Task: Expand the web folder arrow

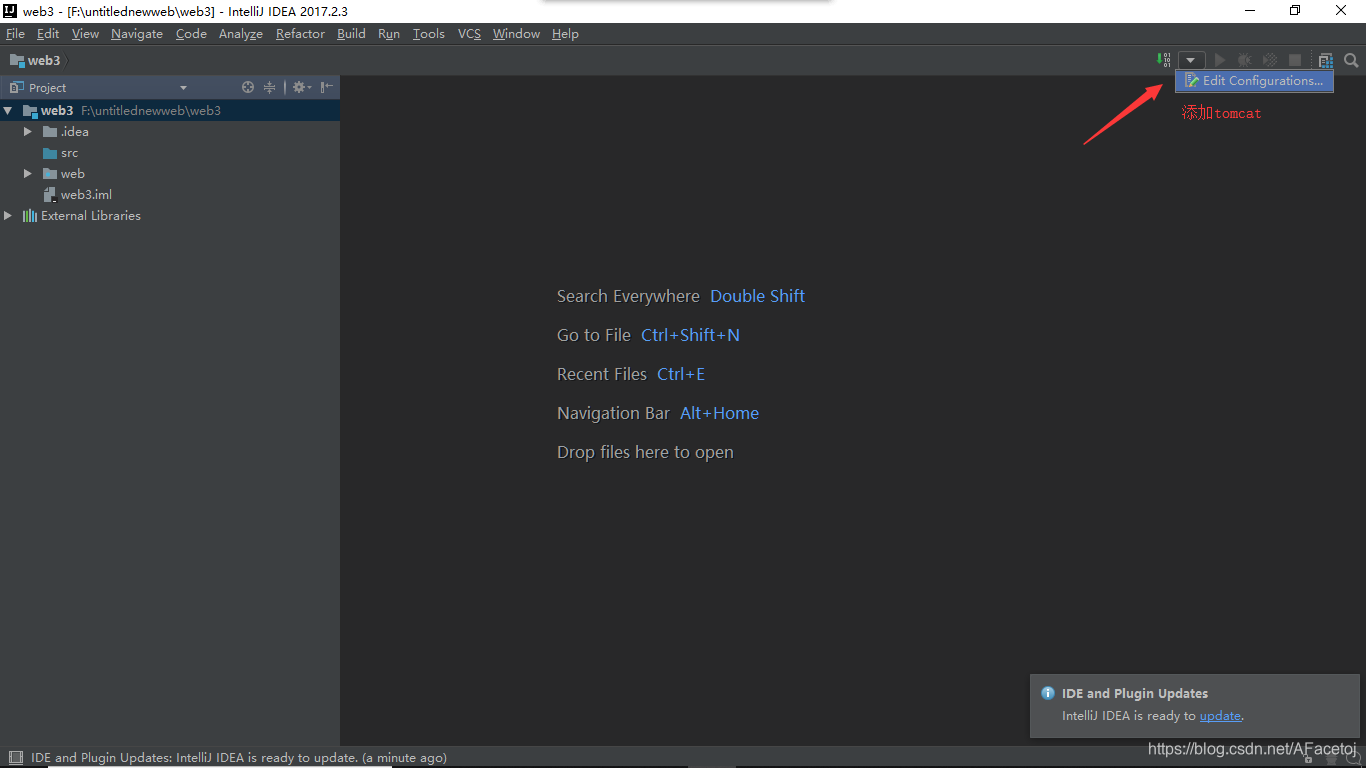Action: click(x=28, y=174)
